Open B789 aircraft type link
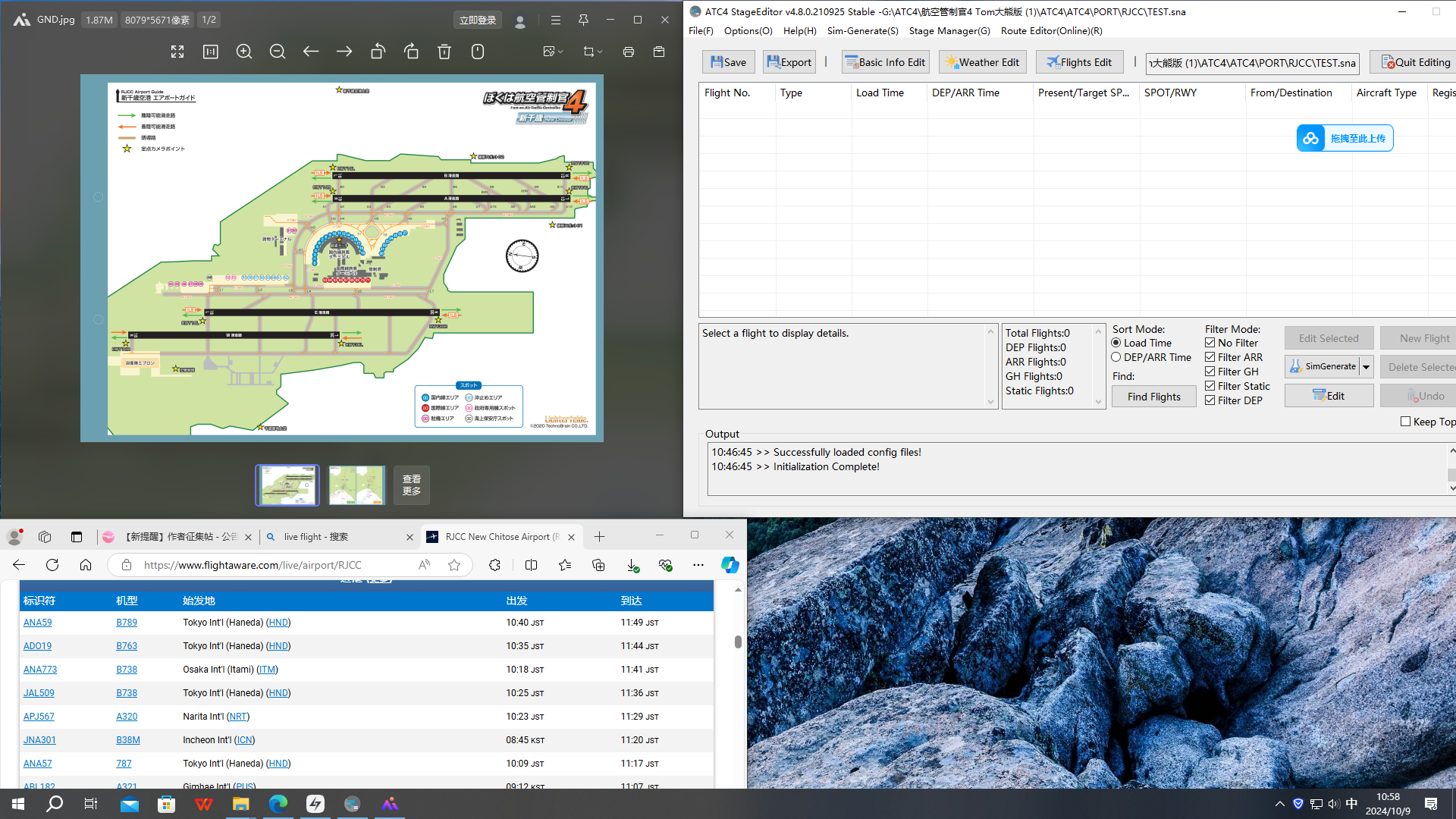This screenshot has height=819, width=1456. [x=127, y=623]
